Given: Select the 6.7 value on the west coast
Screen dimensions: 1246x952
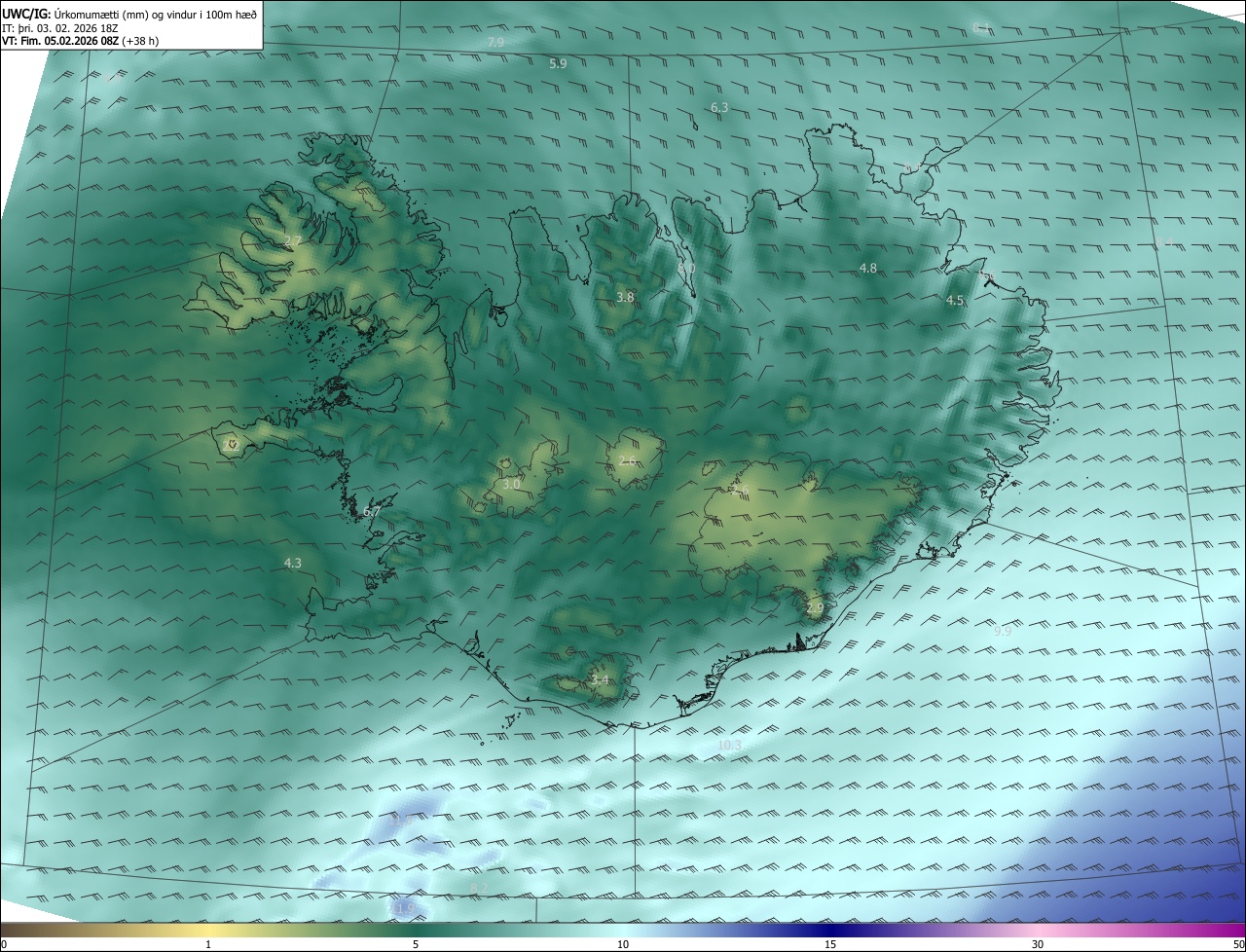Looking at the screenshot, I should click(x=372, y=511).
